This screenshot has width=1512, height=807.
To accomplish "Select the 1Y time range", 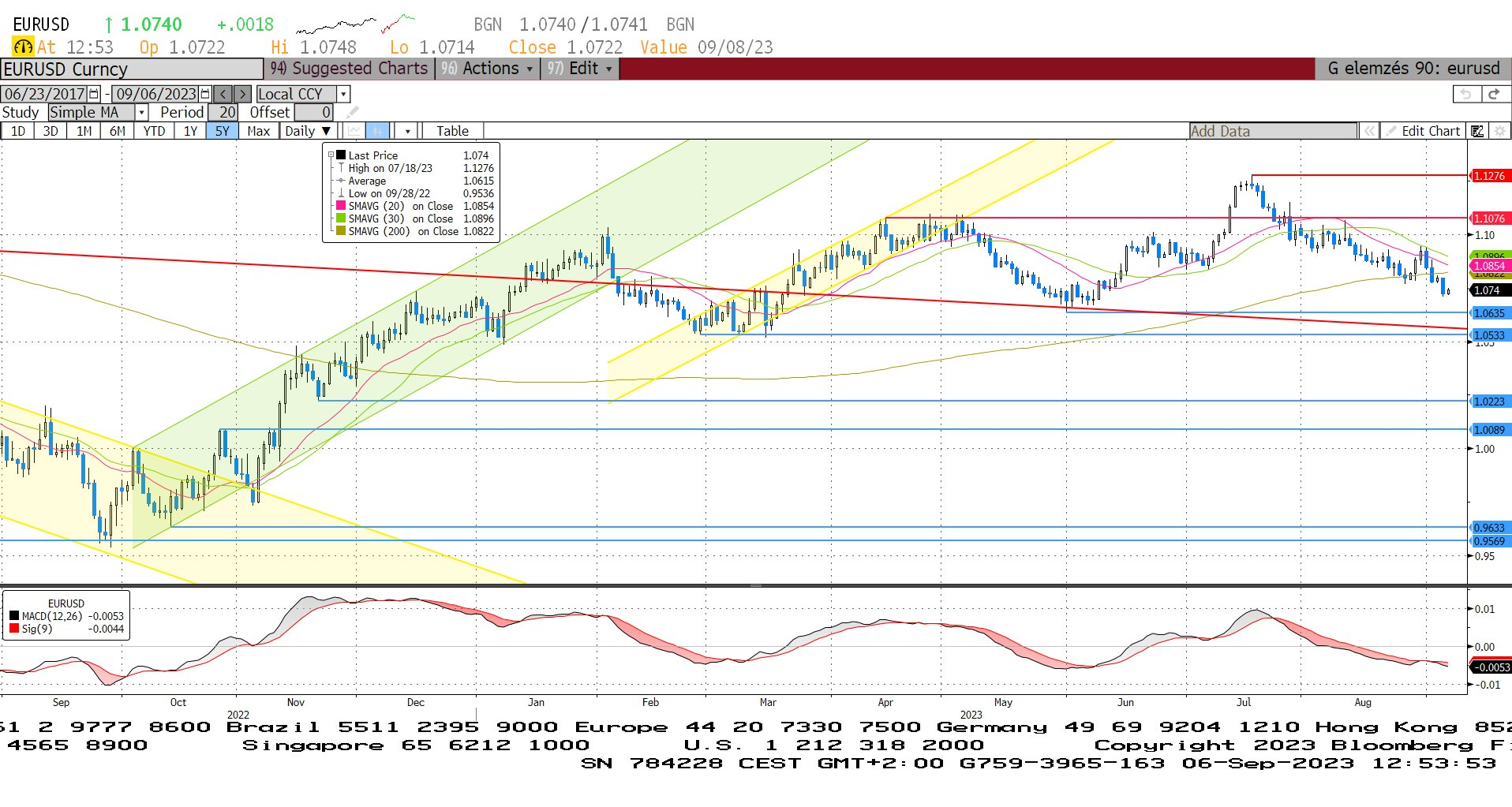I will pos(190,131).
